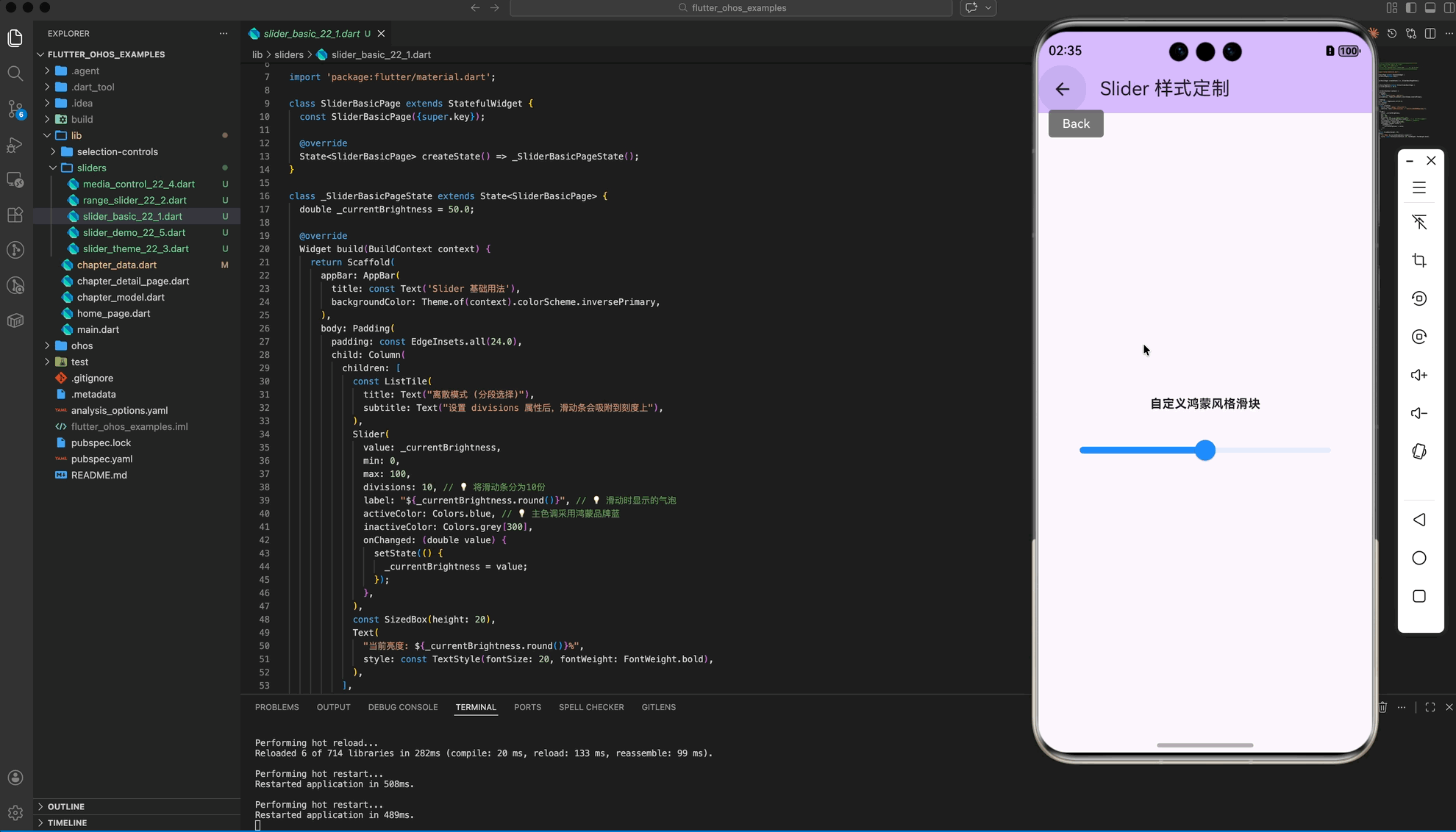
Task: Open Manage gear settings menu
Action: pyautogui.click(x=15, y=813)
